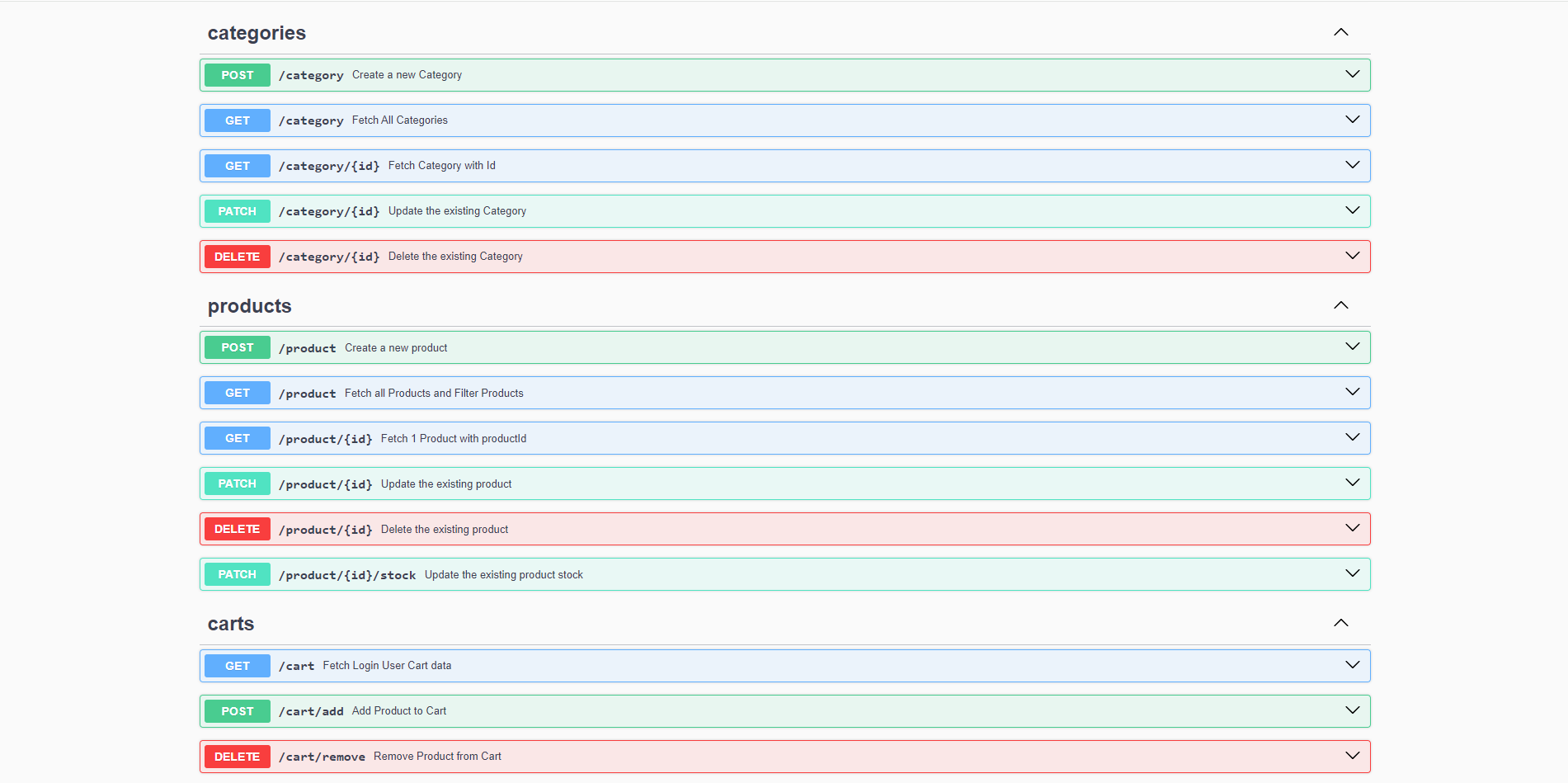This screenshot has height=783, width=1568.
Task: Select /category/{id} path in Fetch Category row
Action: click(329, 166)
